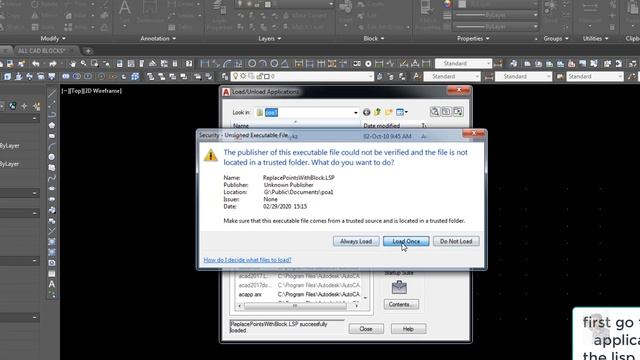The image size is (640, 360).
Task: Click the Startup Suite briefcase icon
Action: point(399,287)
